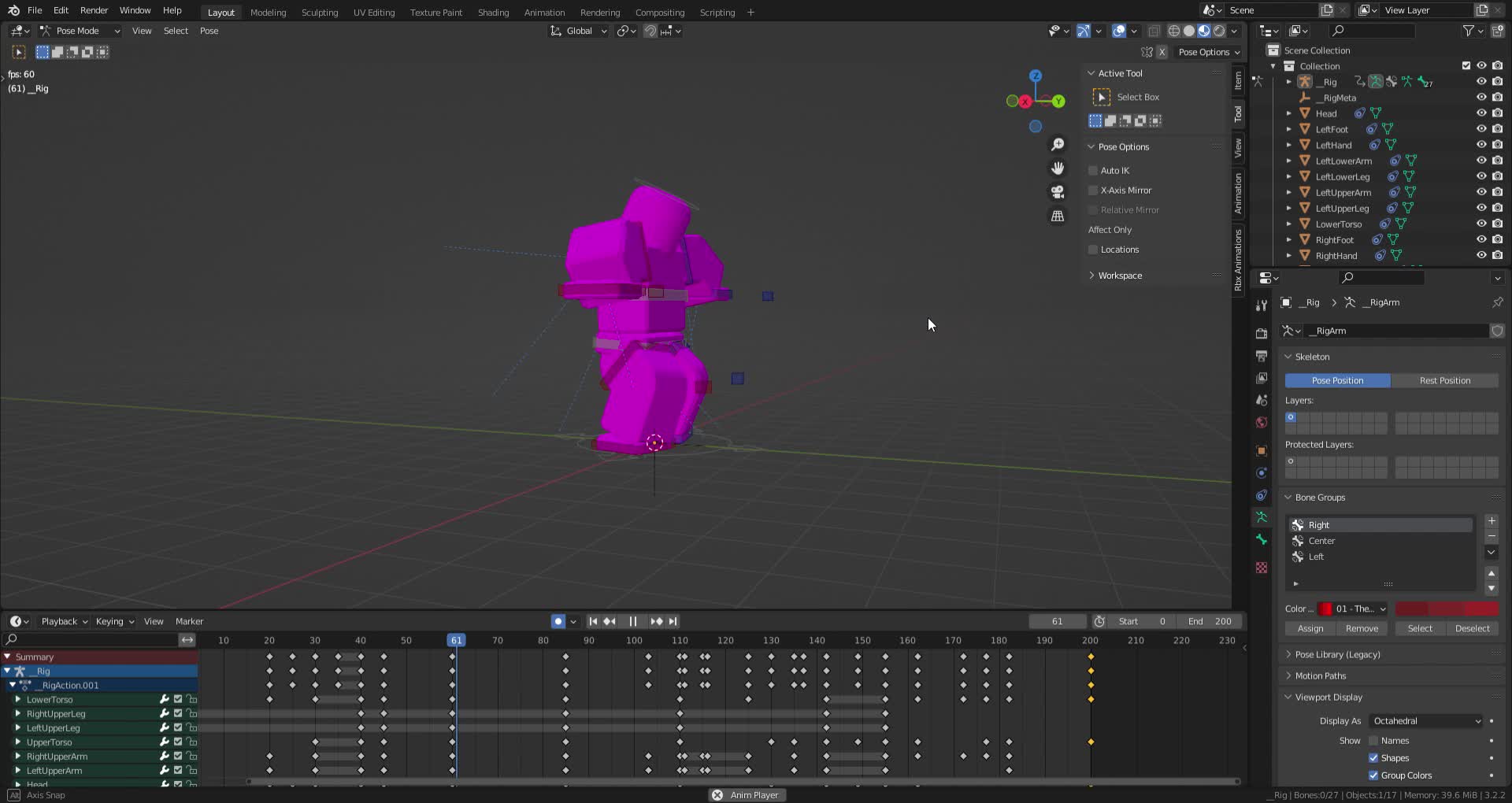This screenshot has width=1512, height=803.
Task: Jump to the end frame in timeline
Action: [x=673, y=621]
